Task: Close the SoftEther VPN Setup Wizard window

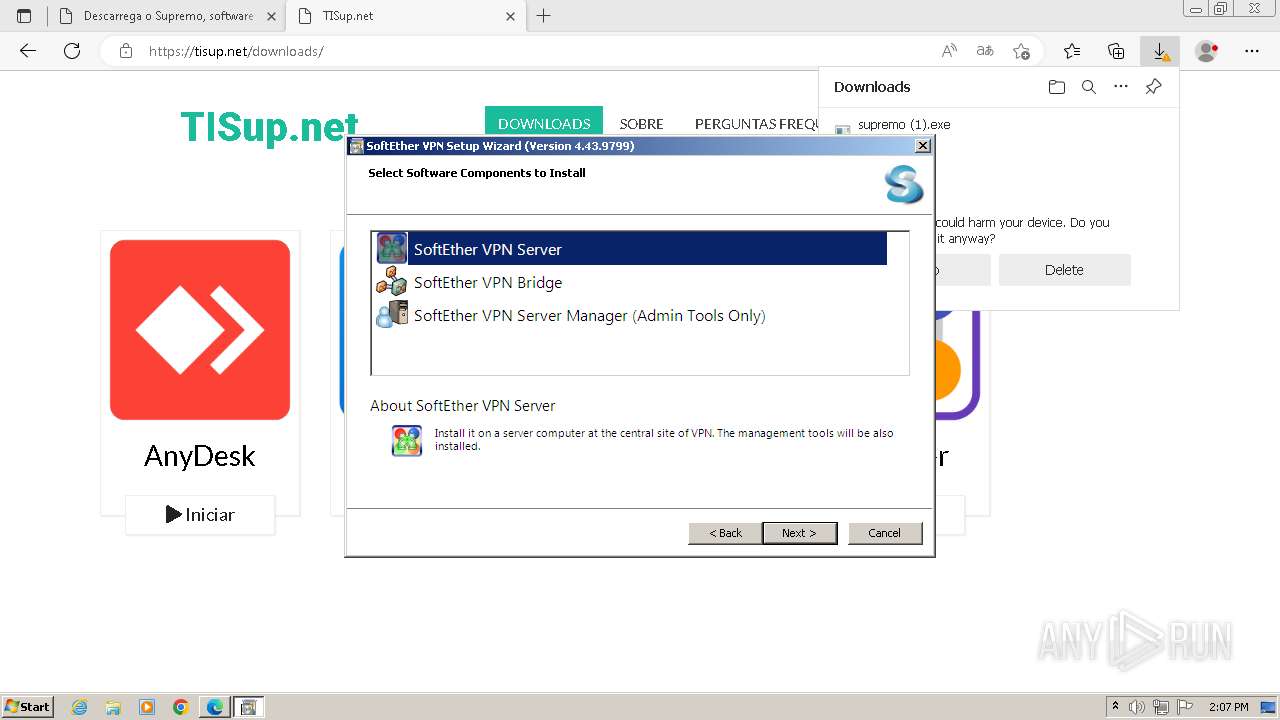Action: click(x=923, y=146)
